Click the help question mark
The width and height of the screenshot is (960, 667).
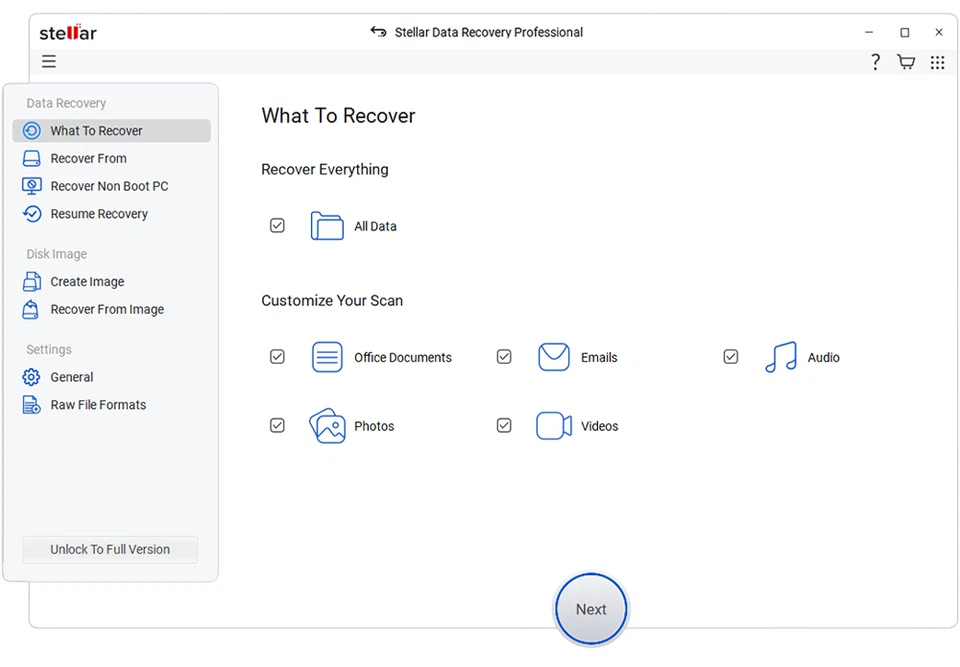pos(875,61)
